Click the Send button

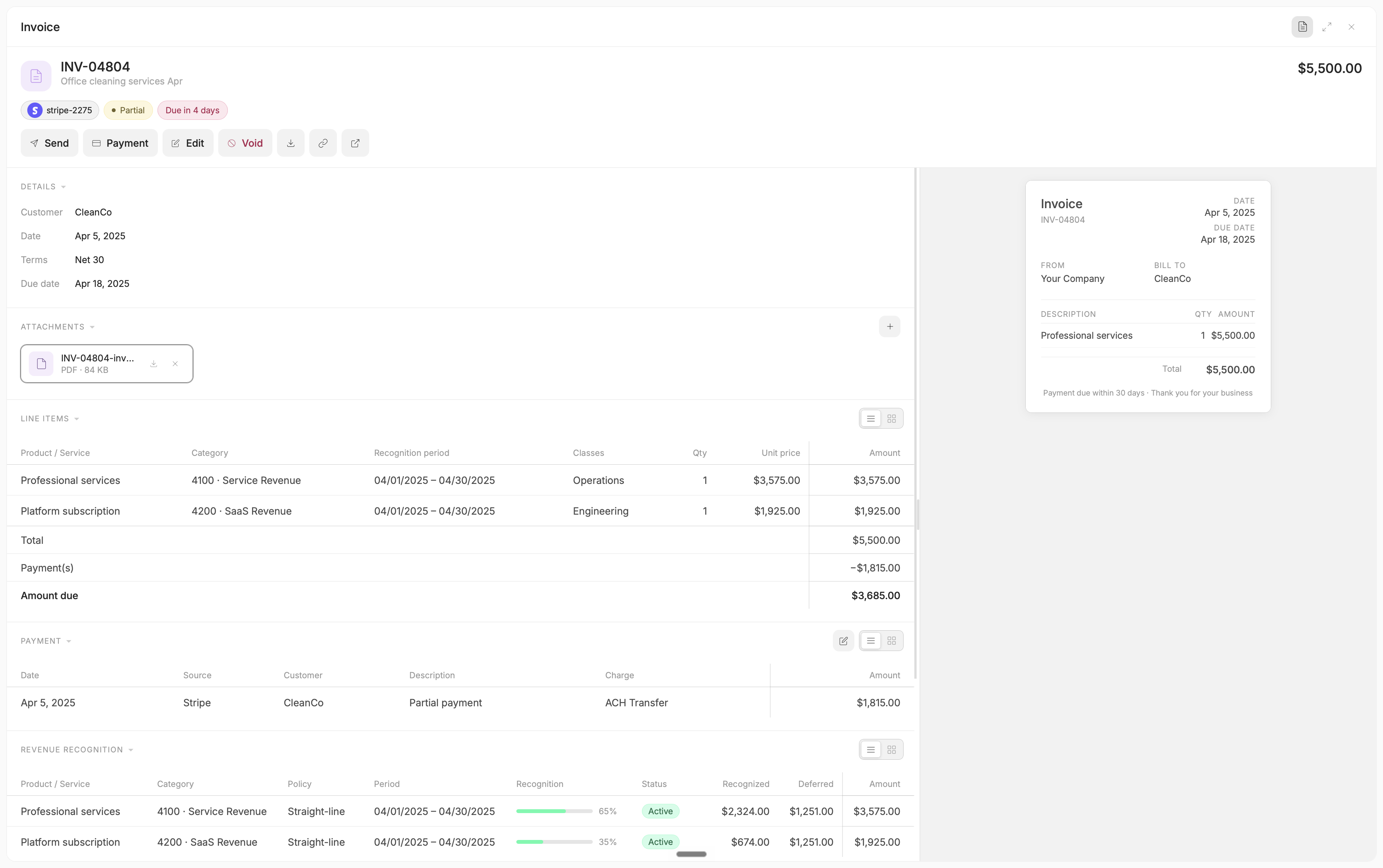point(50,143)
